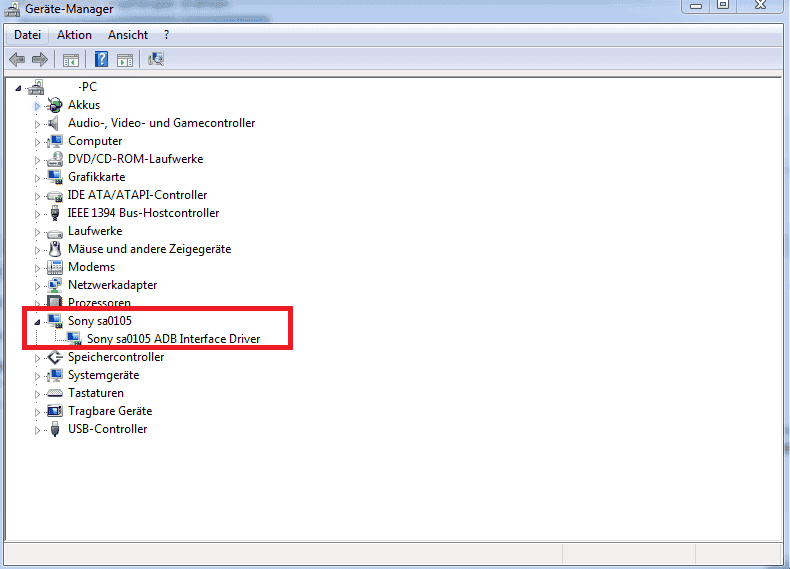Viewport: 790px width, 569px height.
Task: Click the Modems category icon
Action: [54, 267]
